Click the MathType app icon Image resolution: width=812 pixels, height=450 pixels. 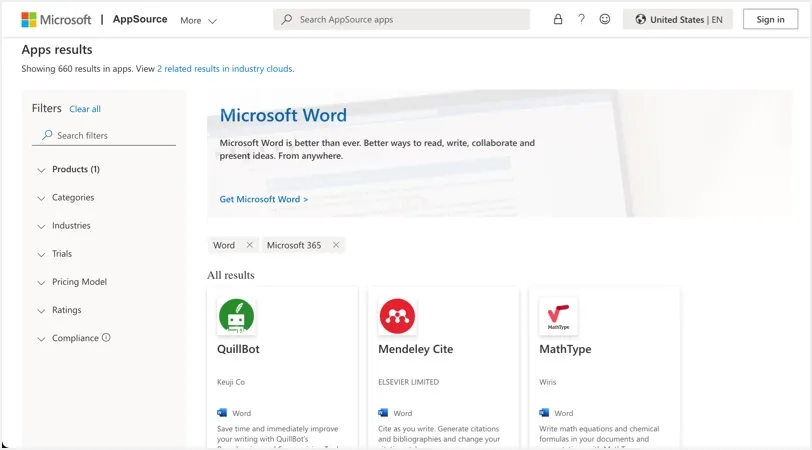pyautogui.click(x=558, y=316)
